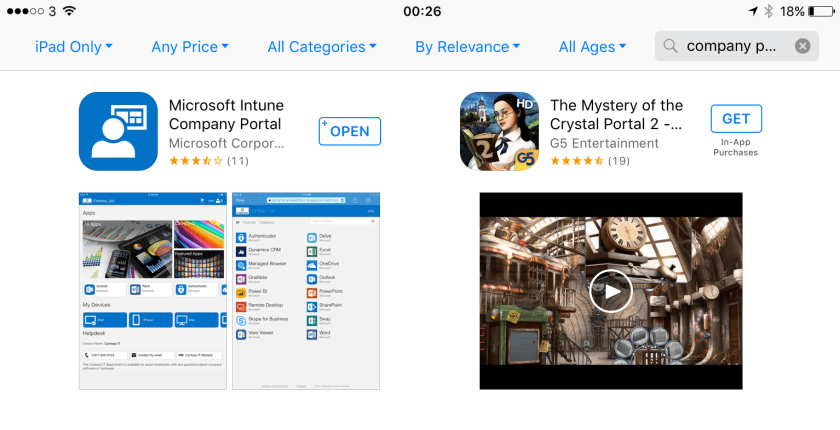Tap the battery icon in status bar
Viewport: 840px width, 430px height.
point(822,11)
